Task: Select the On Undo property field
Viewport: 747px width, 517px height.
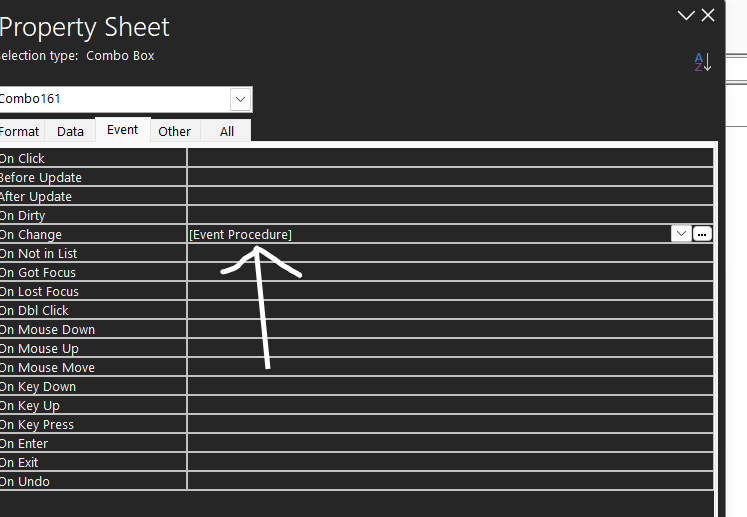Action: [x=450, y=481]
